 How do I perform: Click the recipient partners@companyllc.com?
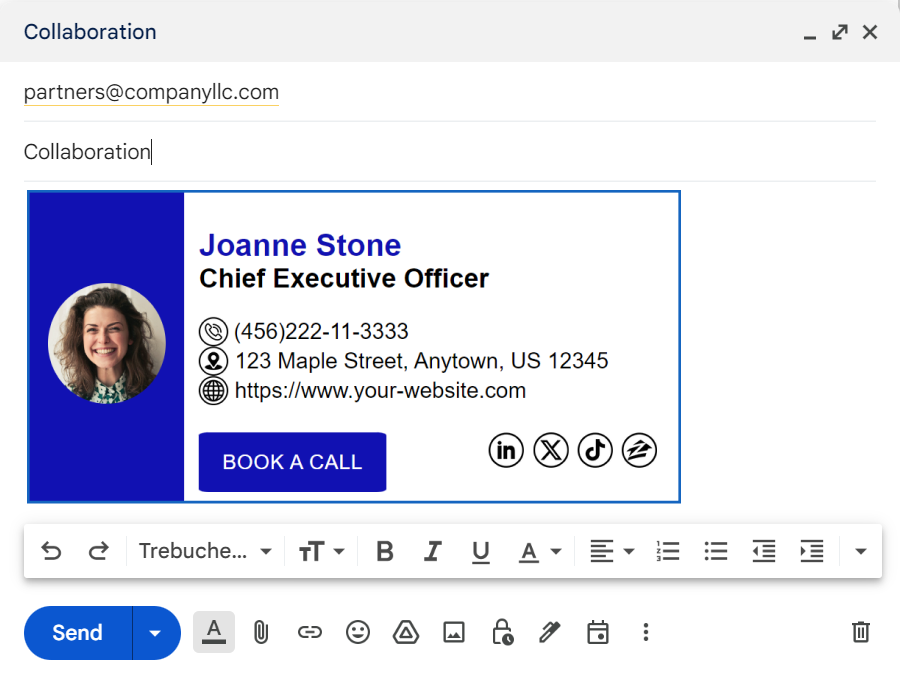[x=151, y=92]
